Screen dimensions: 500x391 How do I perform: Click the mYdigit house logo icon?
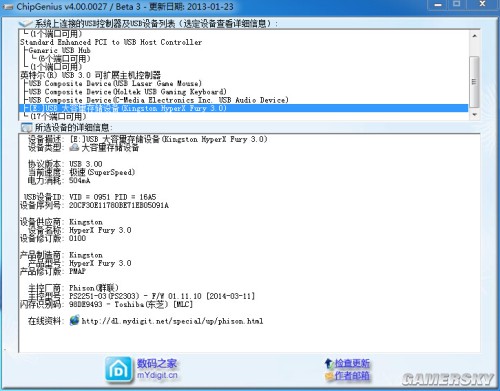coord(118,369)
